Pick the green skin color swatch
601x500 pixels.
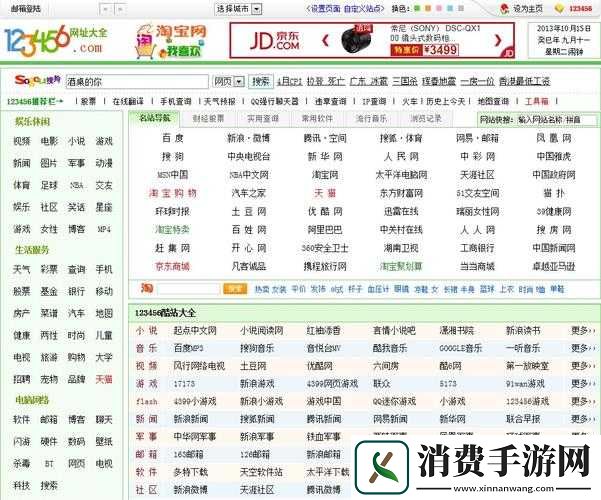[x=417, y=8]
